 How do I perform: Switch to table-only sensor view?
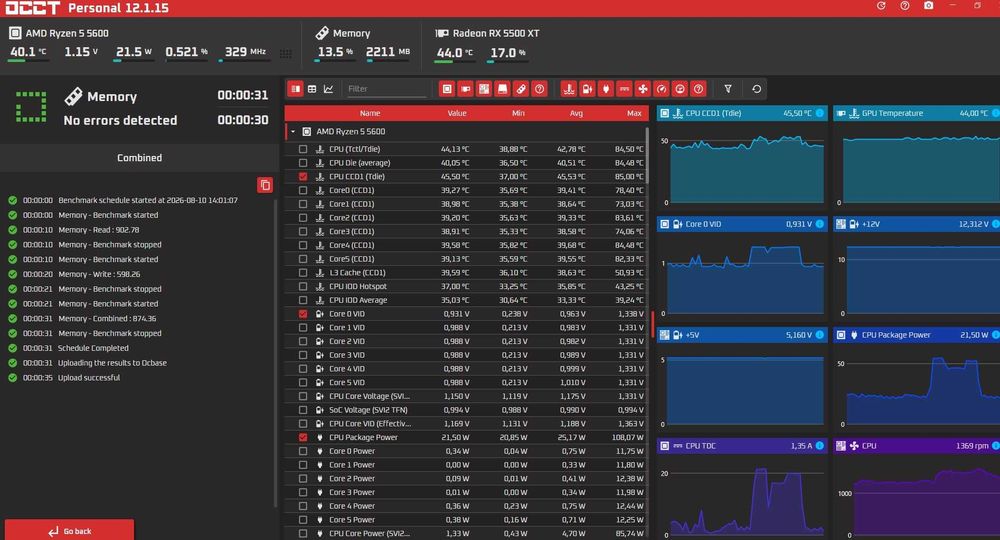(x=312, y=89)
